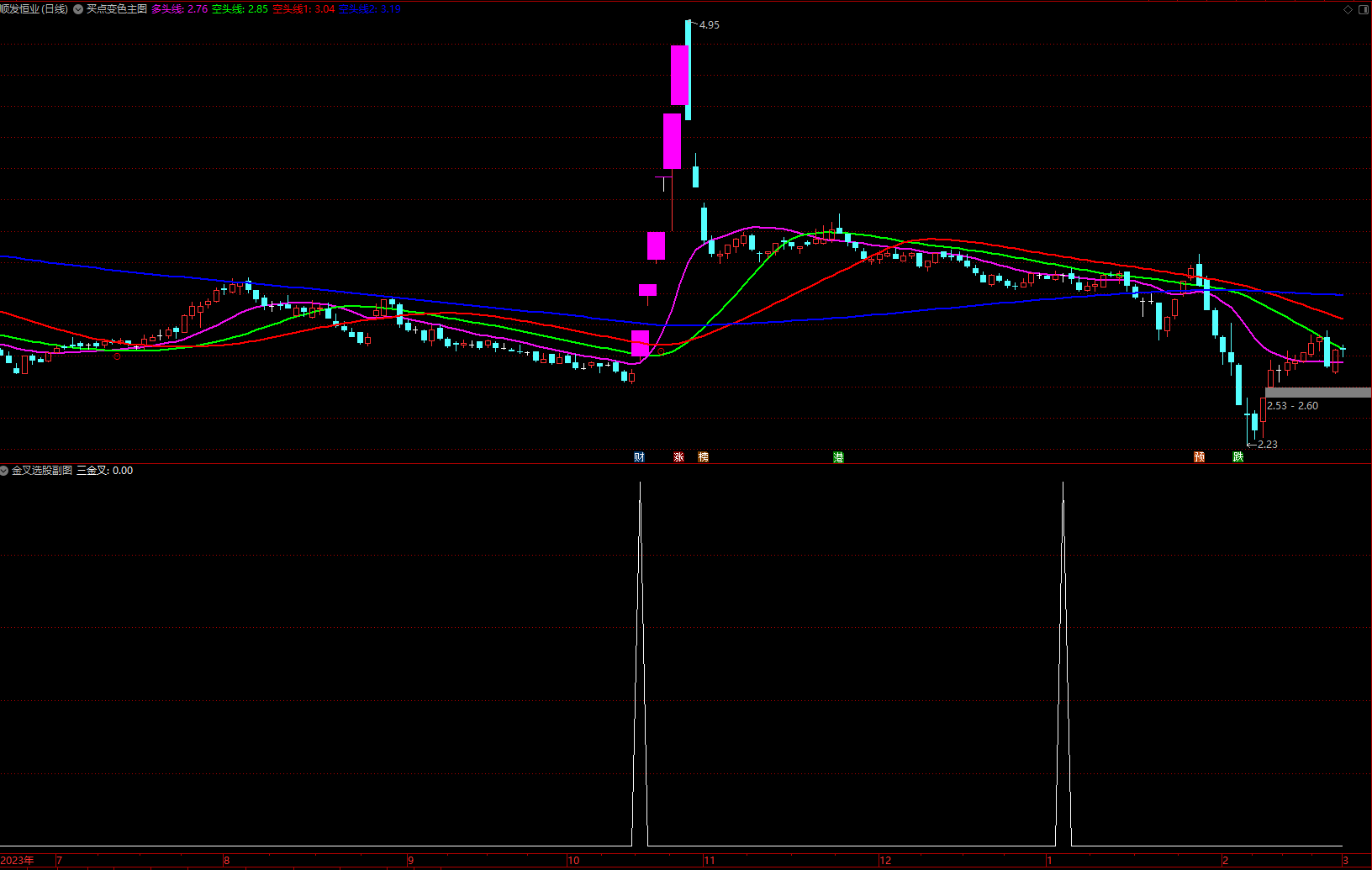This screenshot has width=1372, height=870.
Task: Select the 多头线: 2.76 legend value
Action: [179, 9]
